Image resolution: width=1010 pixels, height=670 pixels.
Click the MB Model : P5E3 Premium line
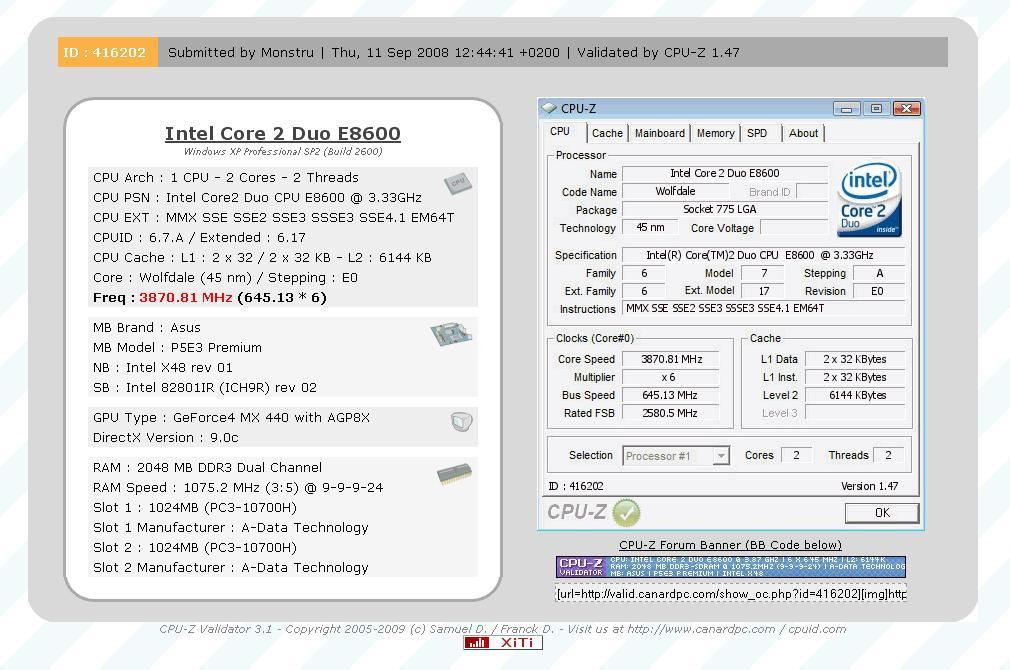177,348
